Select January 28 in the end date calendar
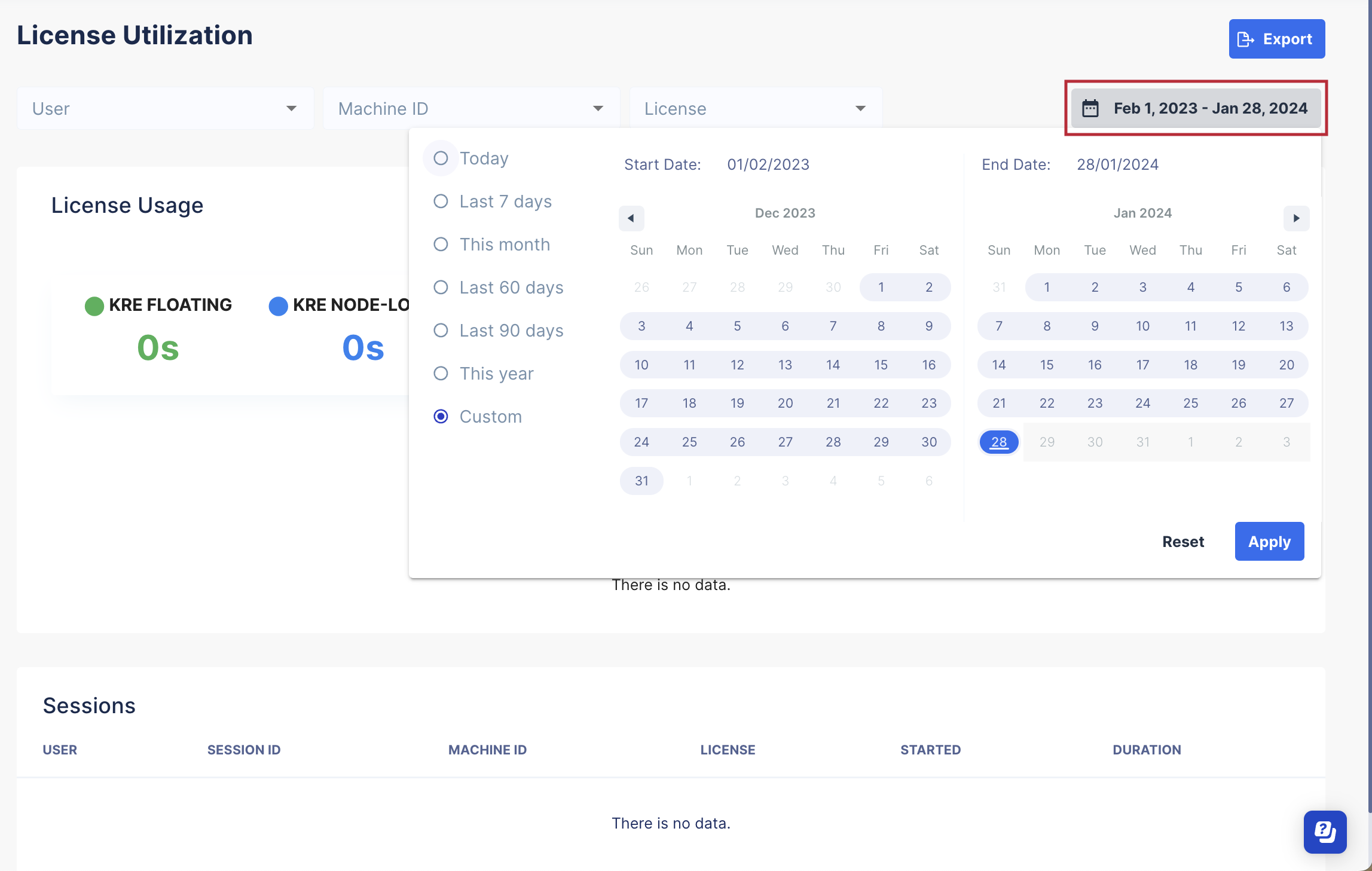1372x871 pixels. [x=998, y=442]
